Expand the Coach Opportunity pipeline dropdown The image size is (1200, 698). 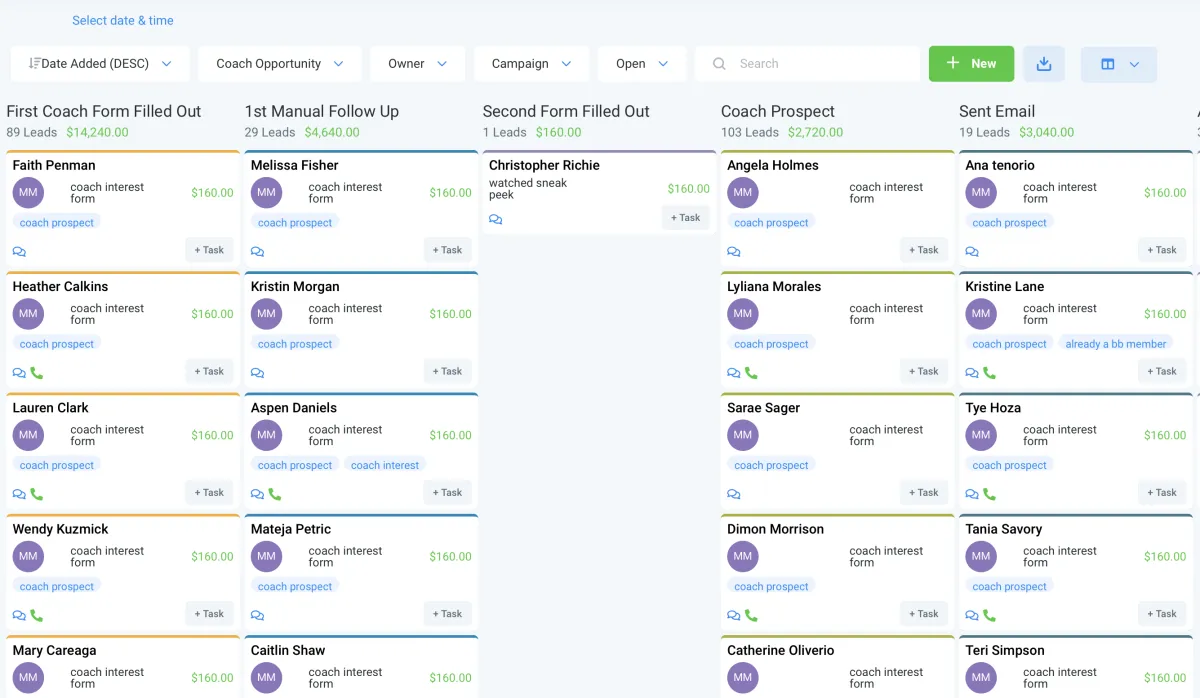[x=280, y=64]
